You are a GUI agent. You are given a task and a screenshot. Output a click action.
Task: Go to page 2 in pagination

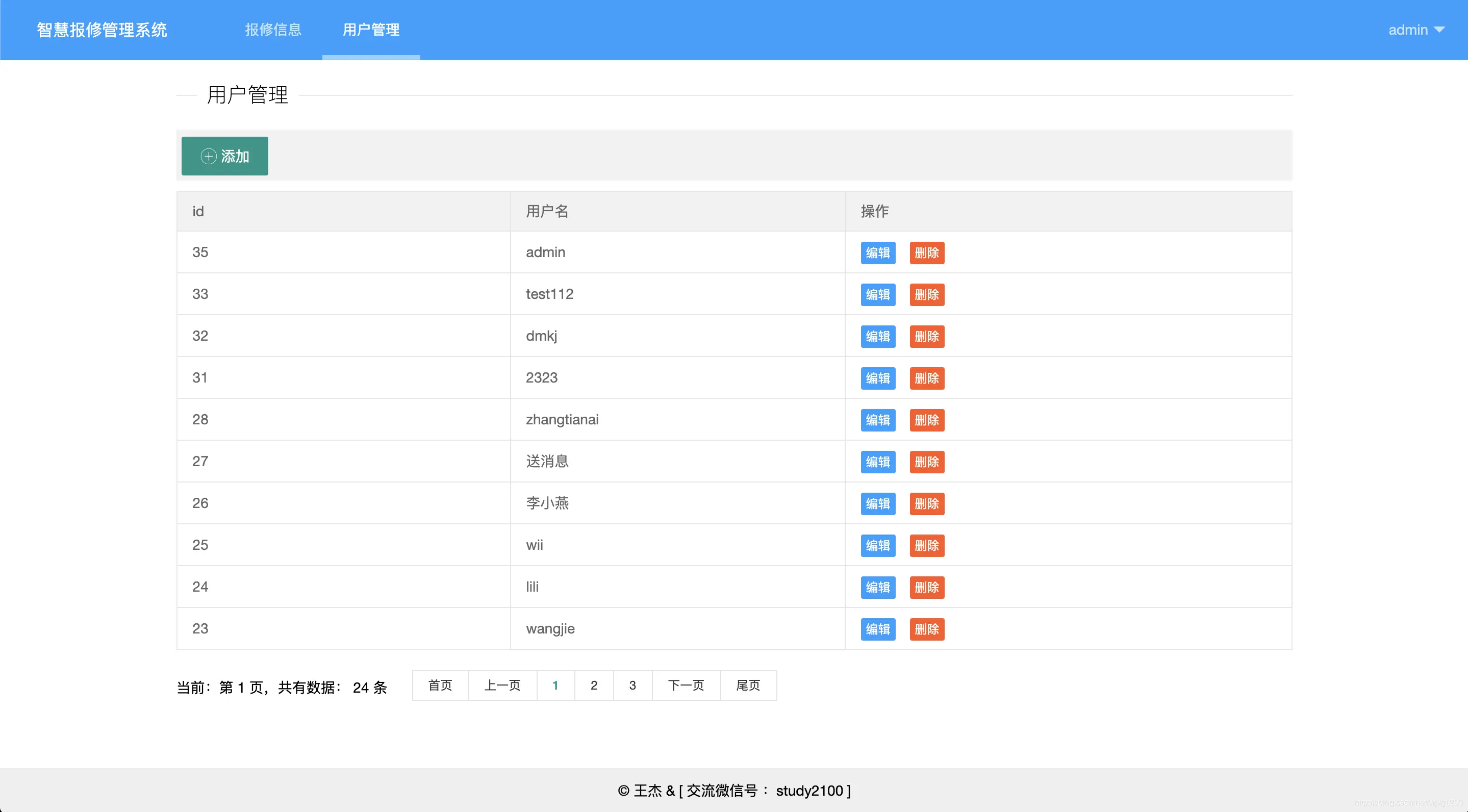(594, 686)
